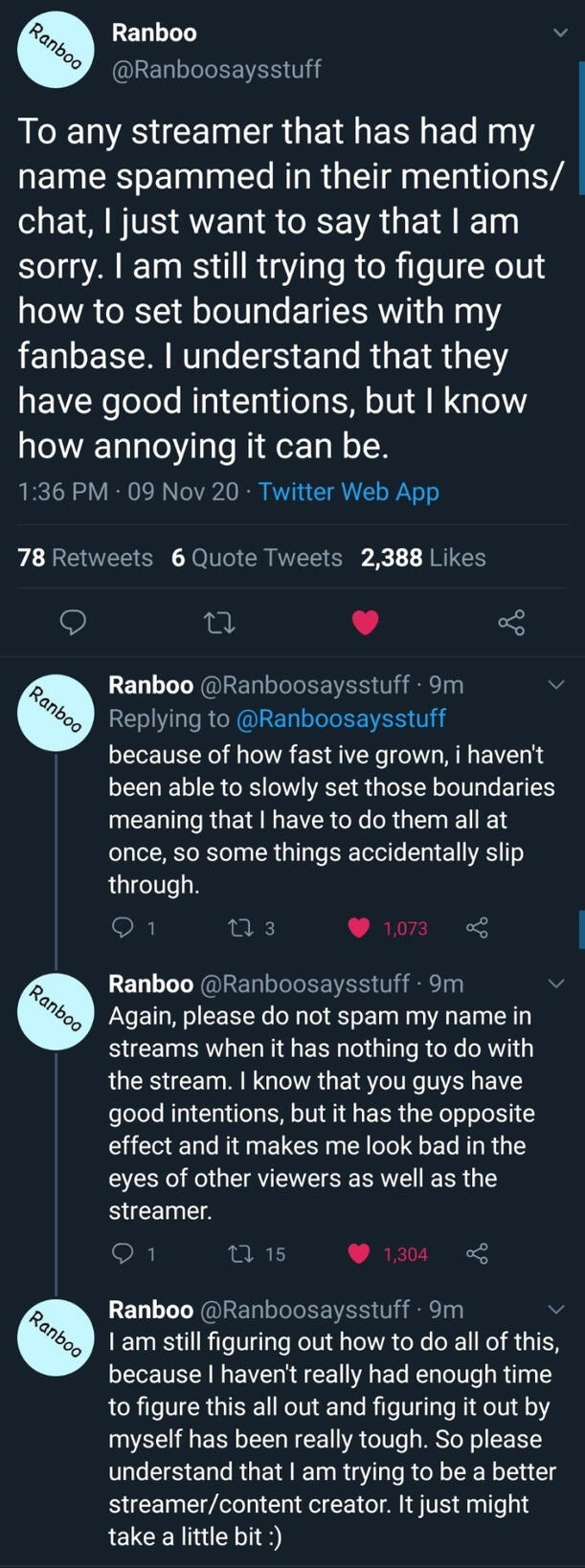The height and width of the screenshot is (1568, 585).
Task: Share the main tweet
Action: (511, 624)
